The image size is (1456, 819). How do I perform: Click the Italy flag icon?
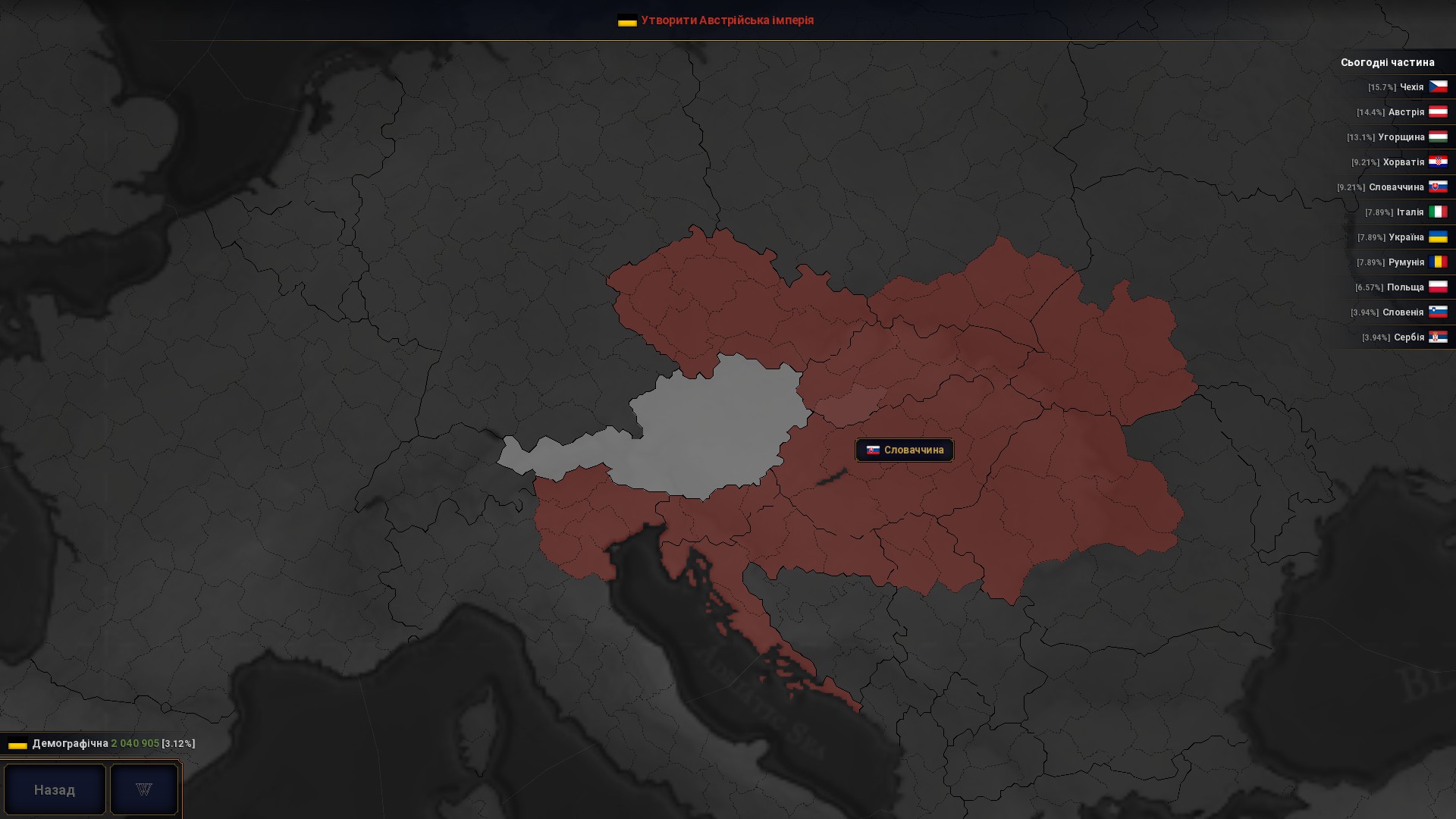point(1438,212)
